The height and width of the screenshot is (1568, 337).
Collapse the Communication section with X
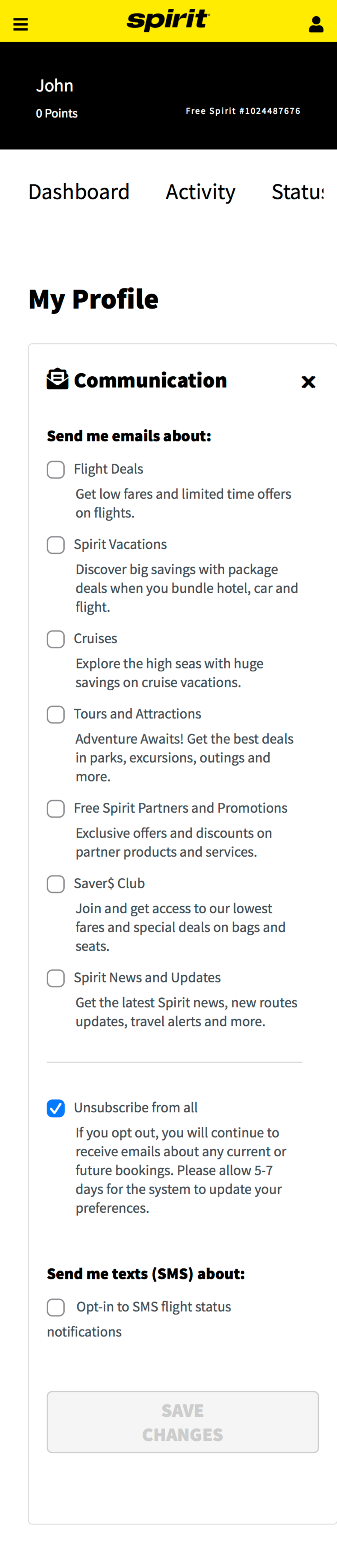309,382
